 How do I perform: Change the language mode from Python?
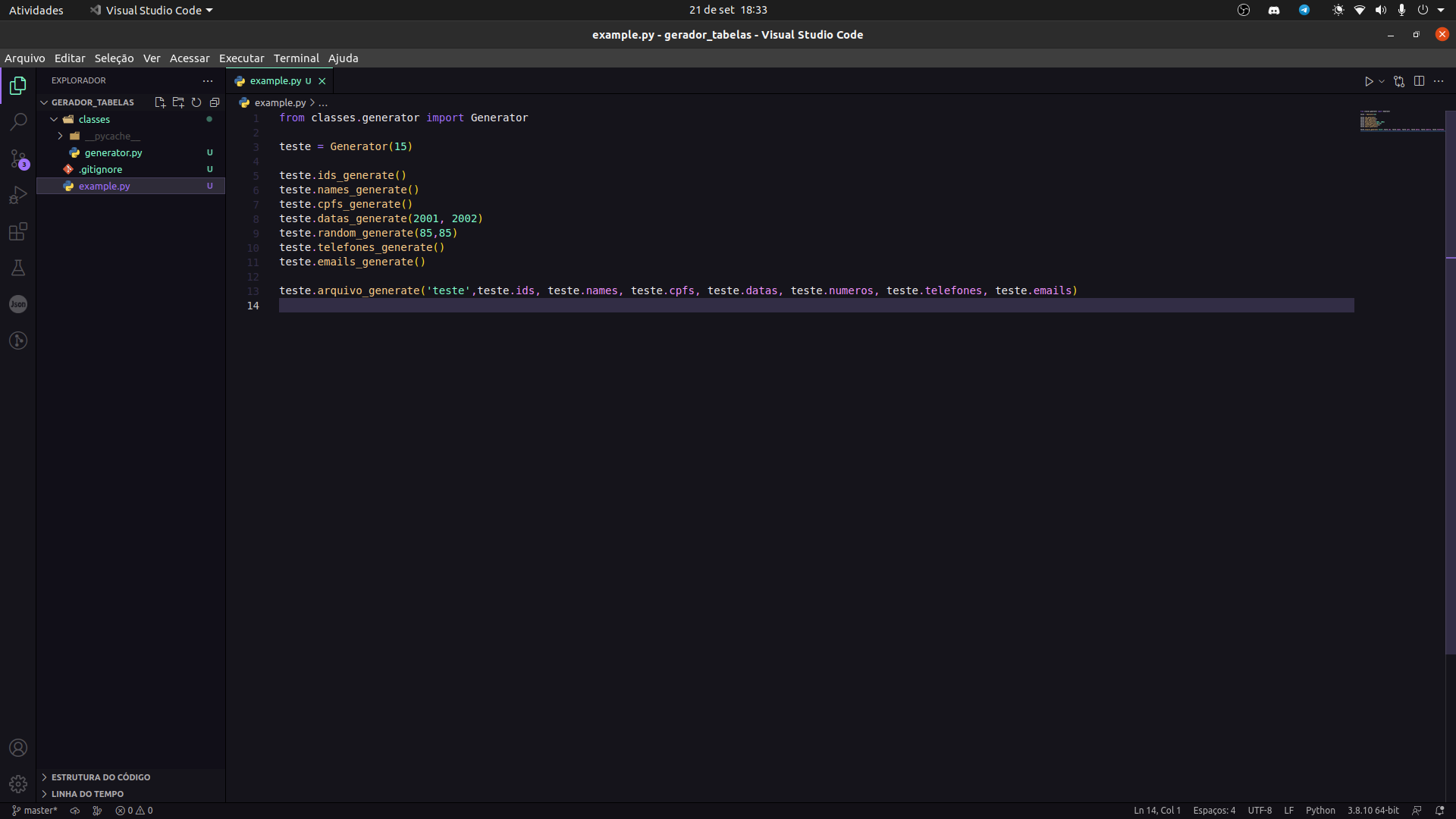[x=1323, y=810]
